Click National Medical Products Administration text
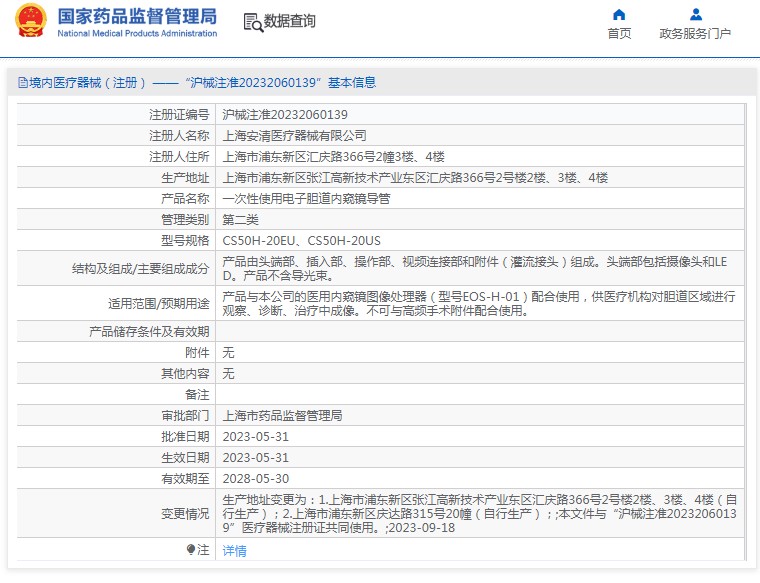 137,33
